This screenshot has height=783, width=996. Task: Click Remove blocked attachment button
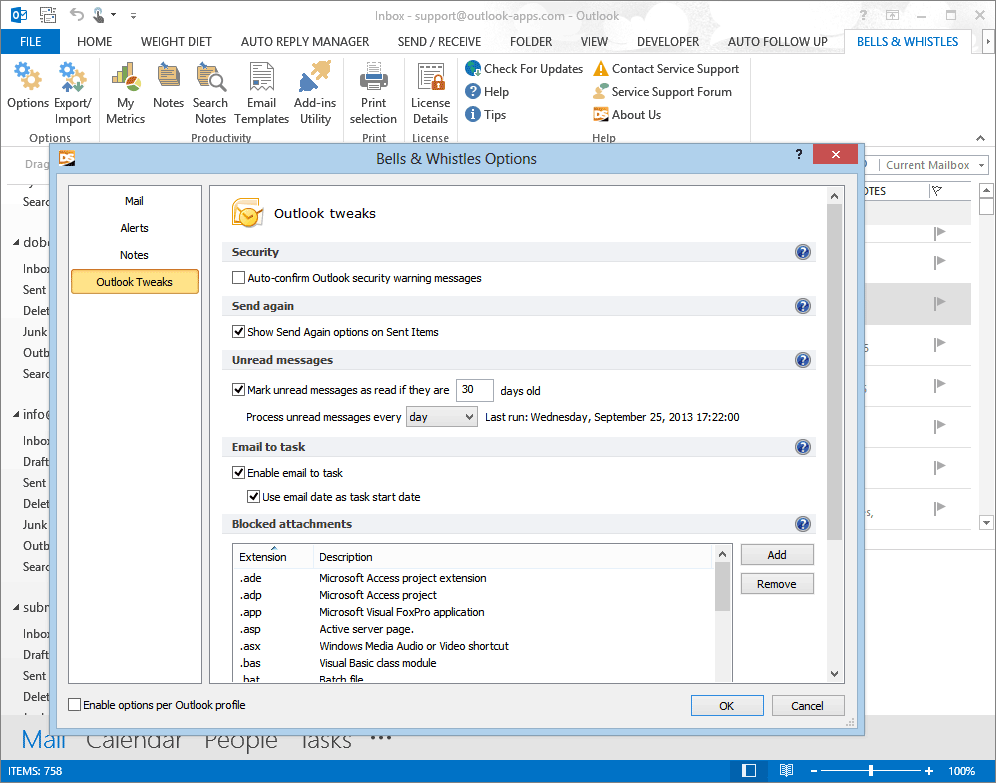click(x=777, y=584)
